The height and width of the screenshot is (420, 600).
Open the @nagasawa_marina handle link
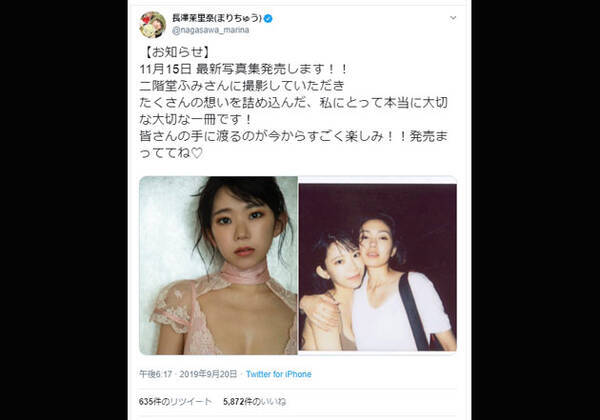tap(210, 30)
